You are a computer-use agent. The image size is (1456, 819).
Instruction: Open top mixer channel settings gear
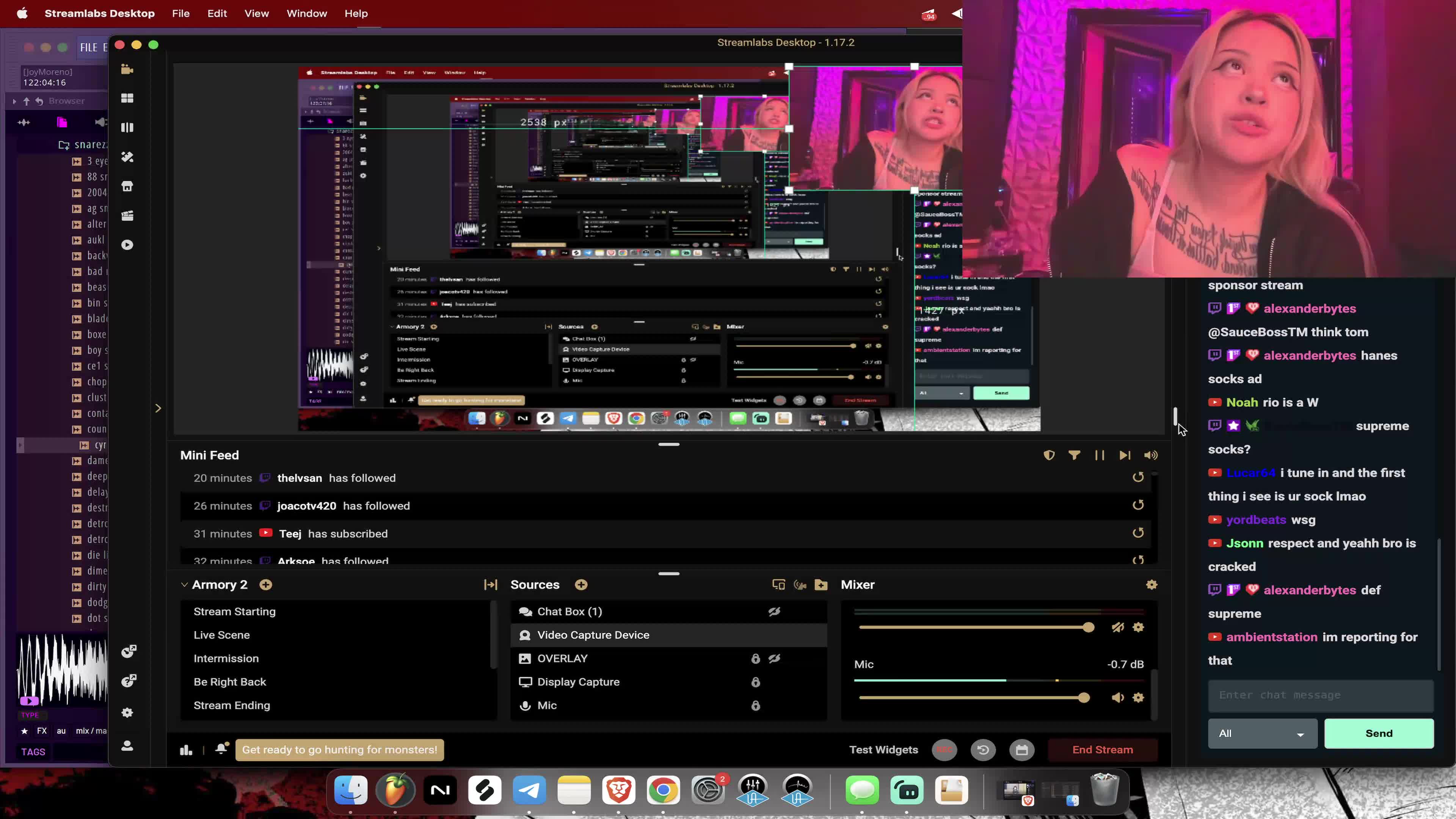coord(1138,628)
